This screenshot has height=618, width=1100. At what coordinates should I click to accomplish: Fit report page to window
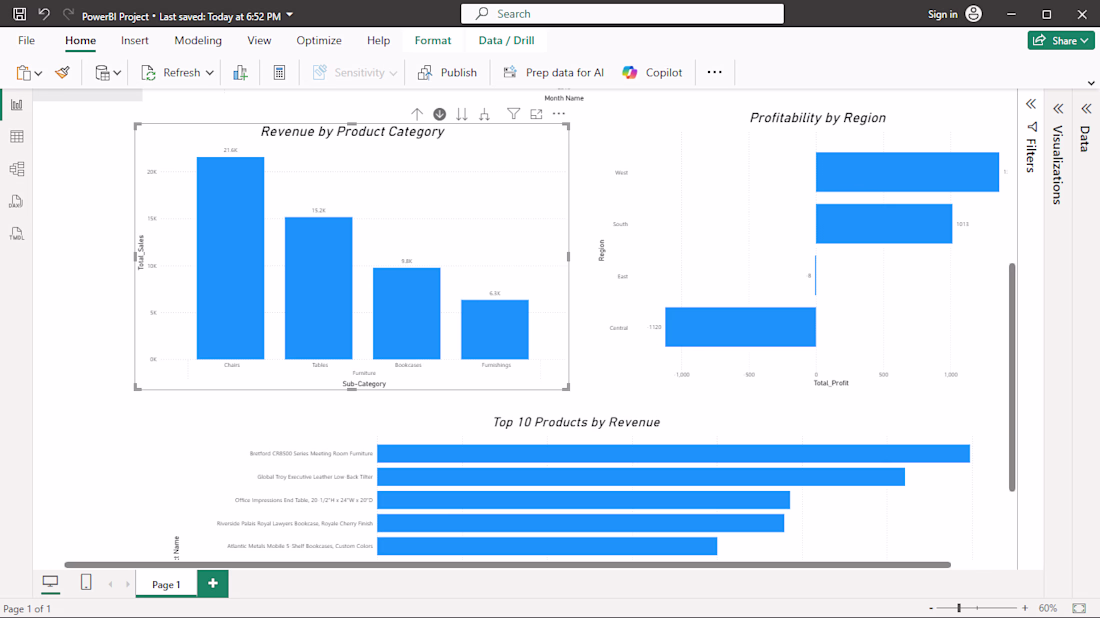(1079, 608)
